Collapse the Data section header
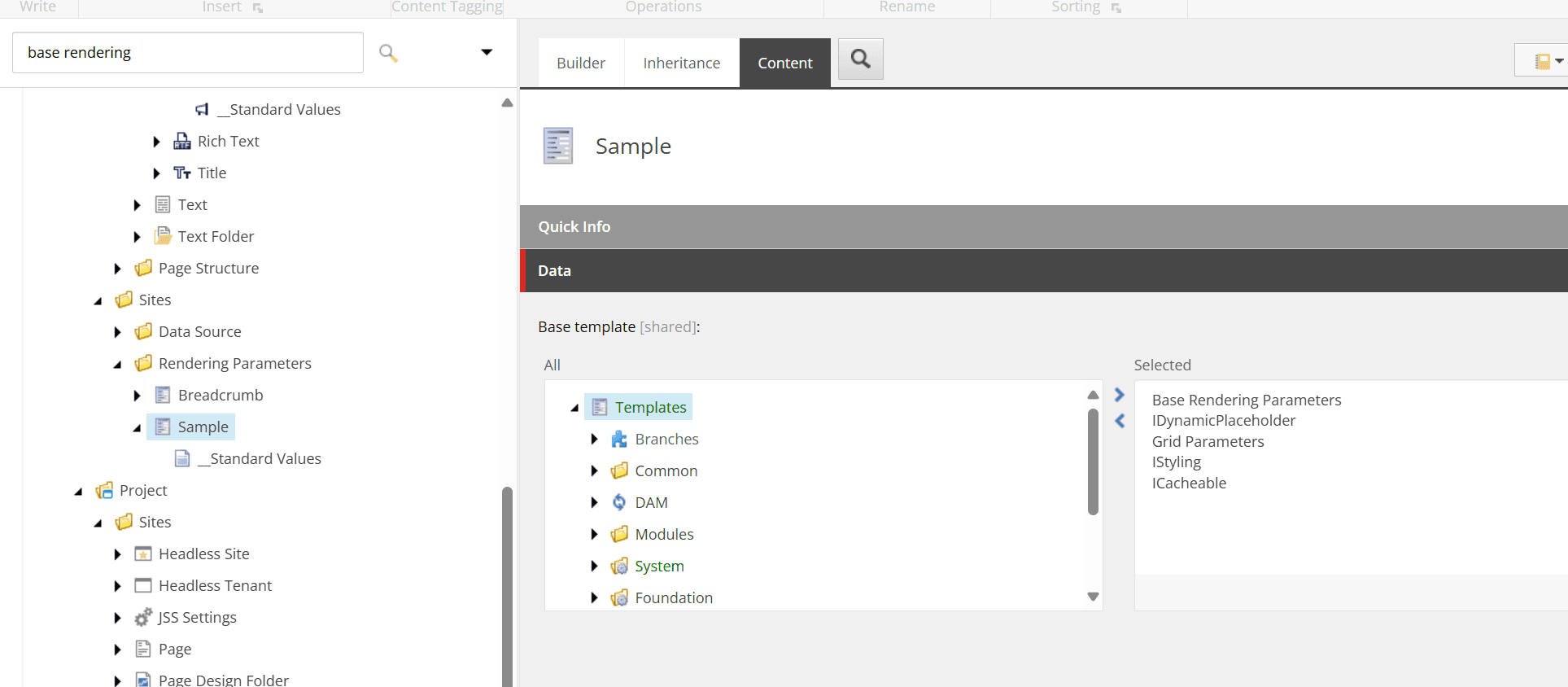The width and height of the screenshot is (1568, 687). 1044,270
